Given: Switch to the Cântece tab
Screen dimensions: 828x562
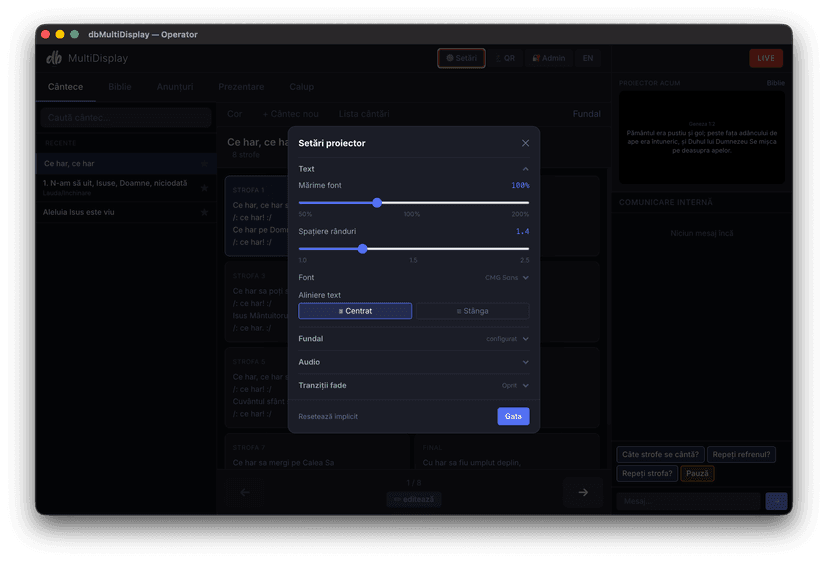Looking at the screenshot, I should (65, 87).
